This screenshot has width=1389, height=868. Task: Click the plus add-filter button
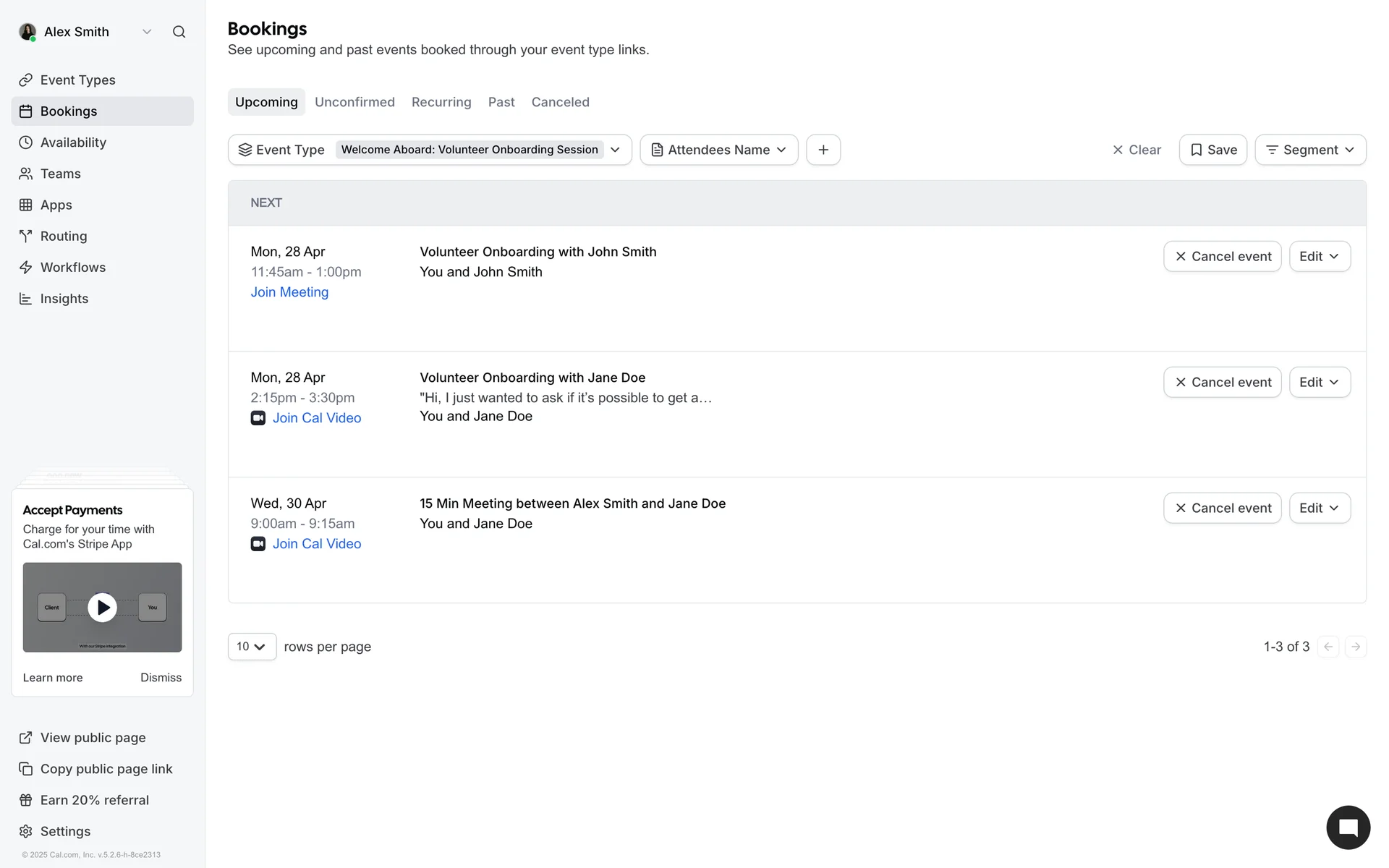tap(823, 150)
